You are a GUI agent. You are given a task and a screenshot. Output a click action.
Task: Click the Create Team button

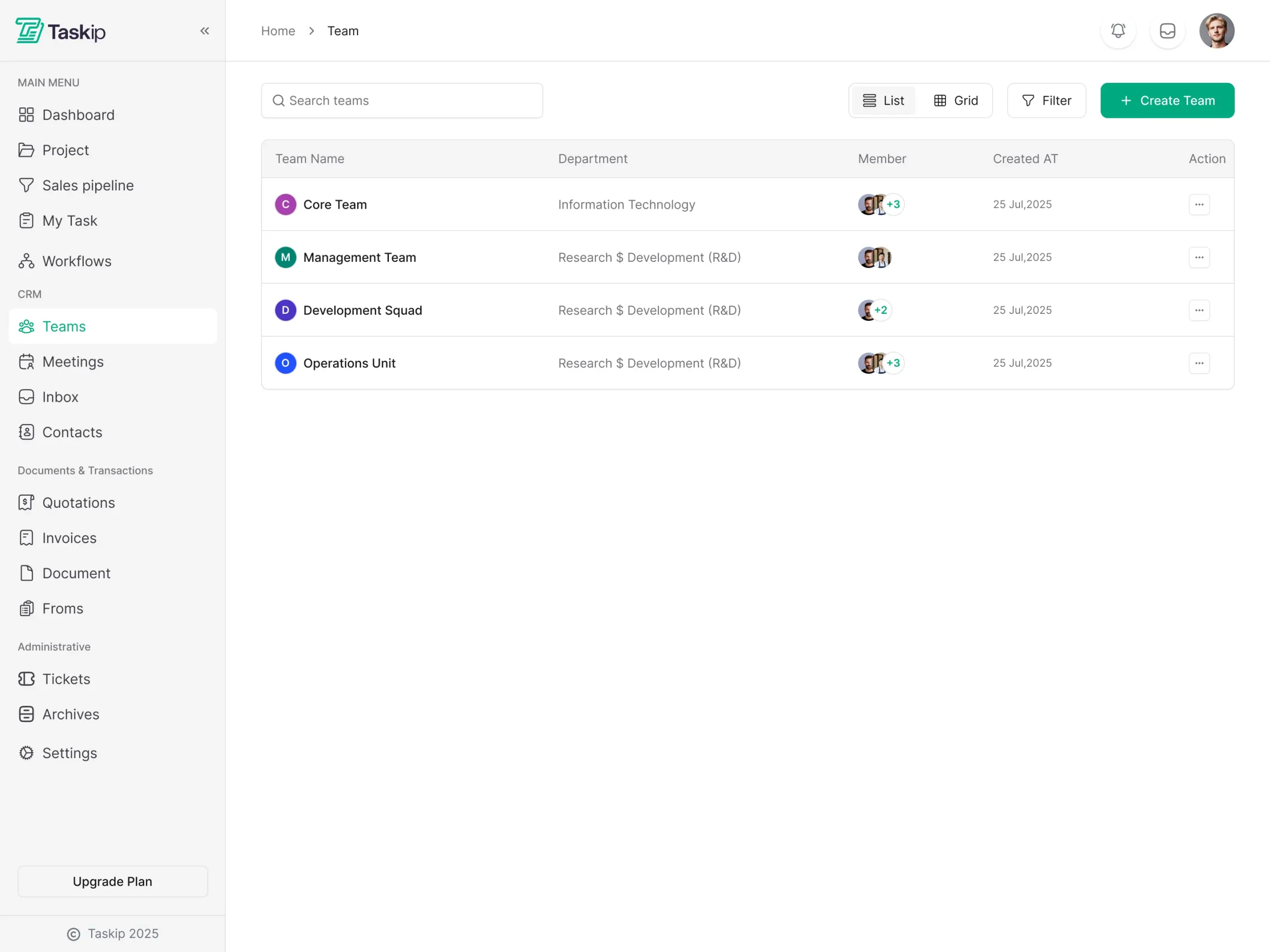point(1167,101)
